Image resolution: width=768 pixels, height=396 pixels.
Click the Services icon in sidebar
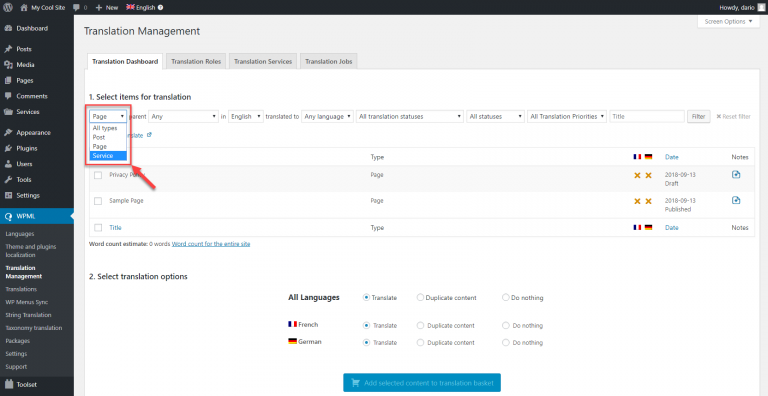coord(8,112)
